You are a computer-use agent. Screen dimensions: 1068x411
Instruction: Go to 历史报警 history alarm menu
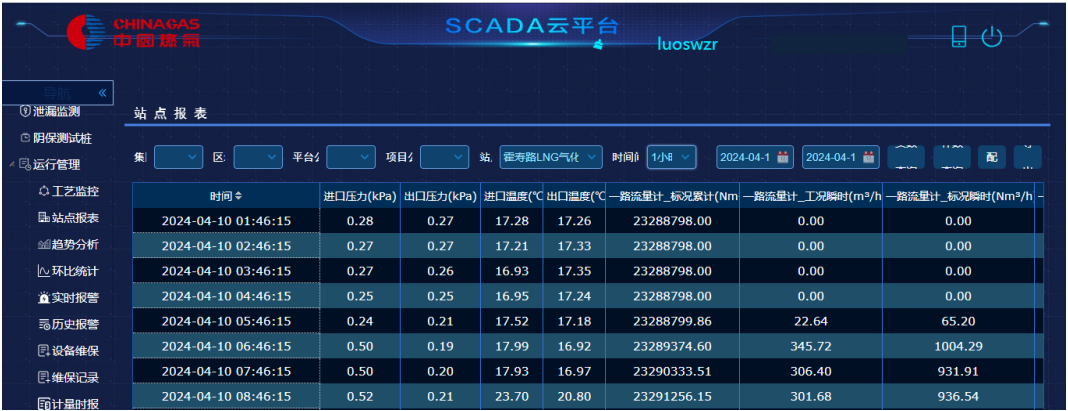[74, 324]
